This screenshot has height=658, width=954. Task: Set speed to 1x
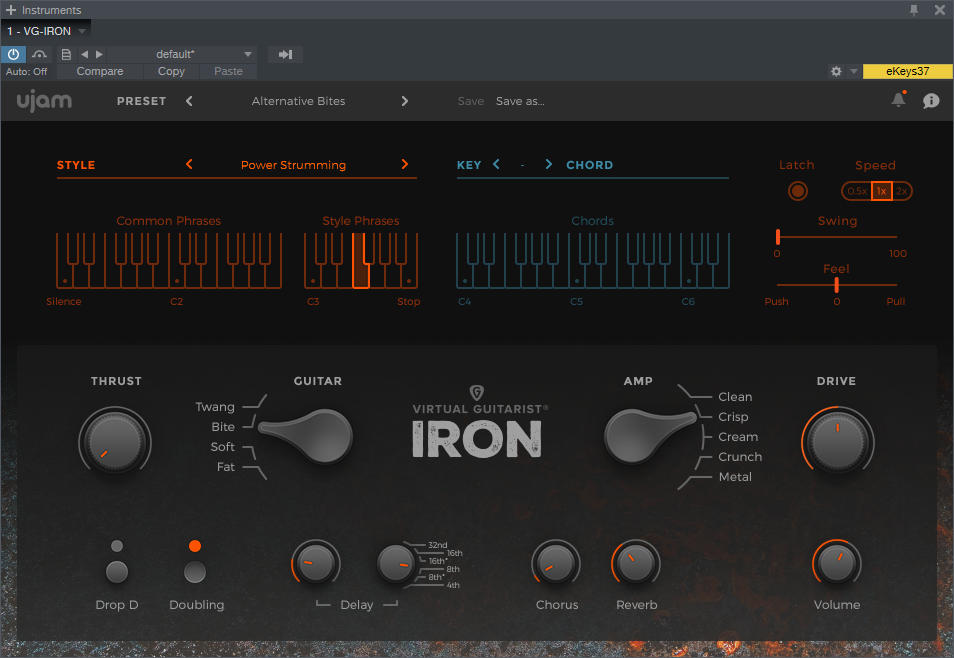[882, 191]
